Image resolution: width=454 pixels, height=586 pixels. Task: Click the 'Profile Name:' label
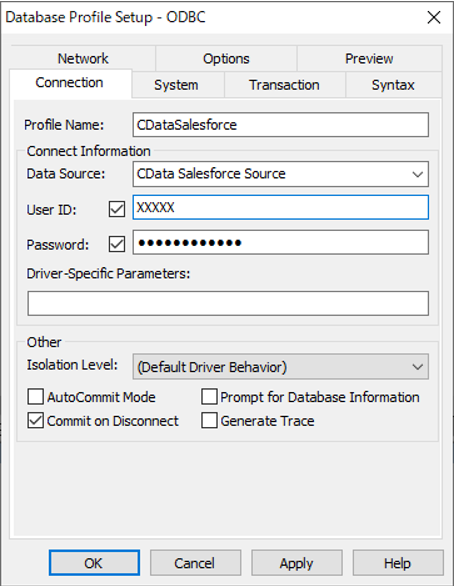click(64, 125)
